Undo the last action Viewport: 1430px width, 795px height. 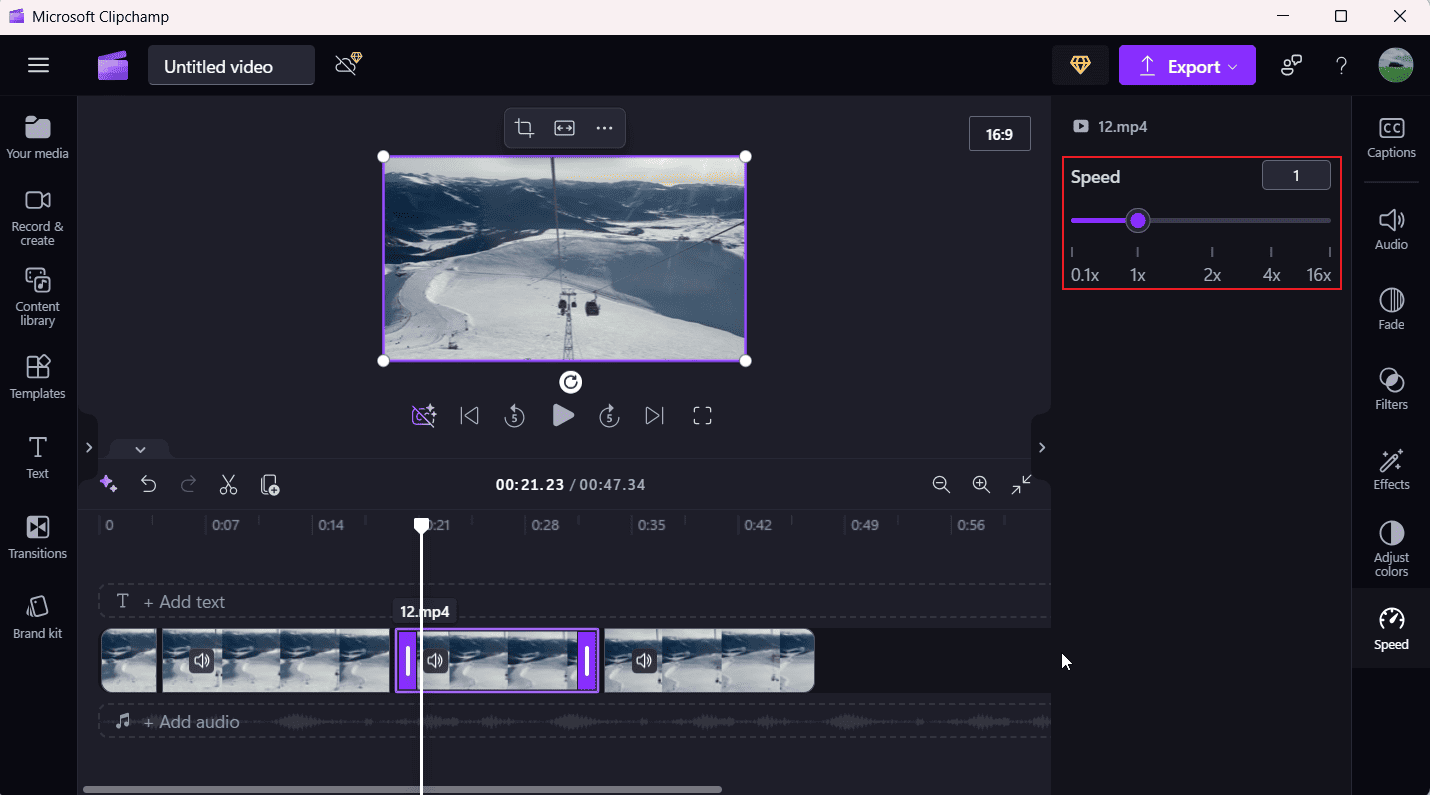tap(148, 485)
